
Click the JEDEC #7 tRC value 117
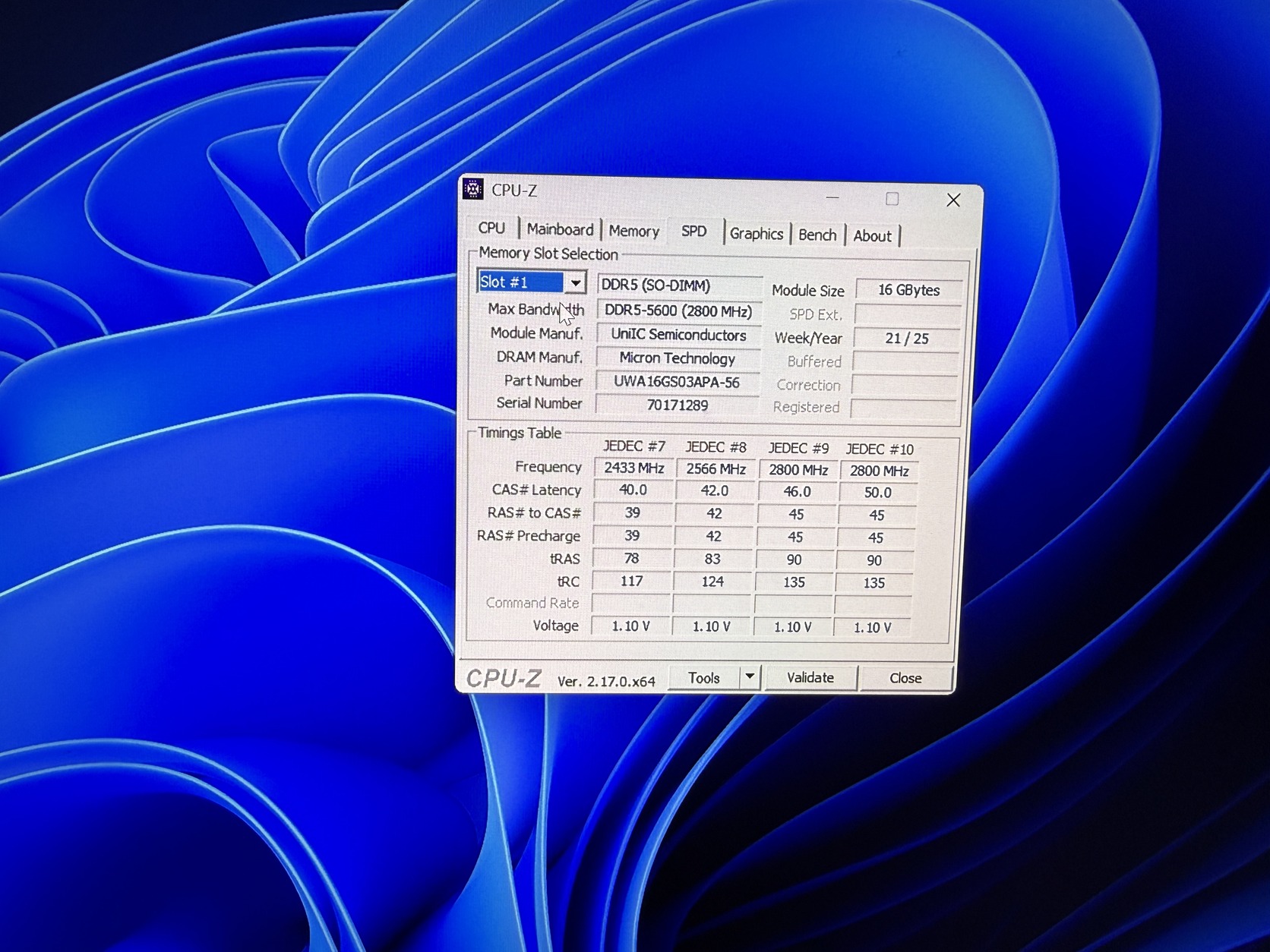pos(631,582)
